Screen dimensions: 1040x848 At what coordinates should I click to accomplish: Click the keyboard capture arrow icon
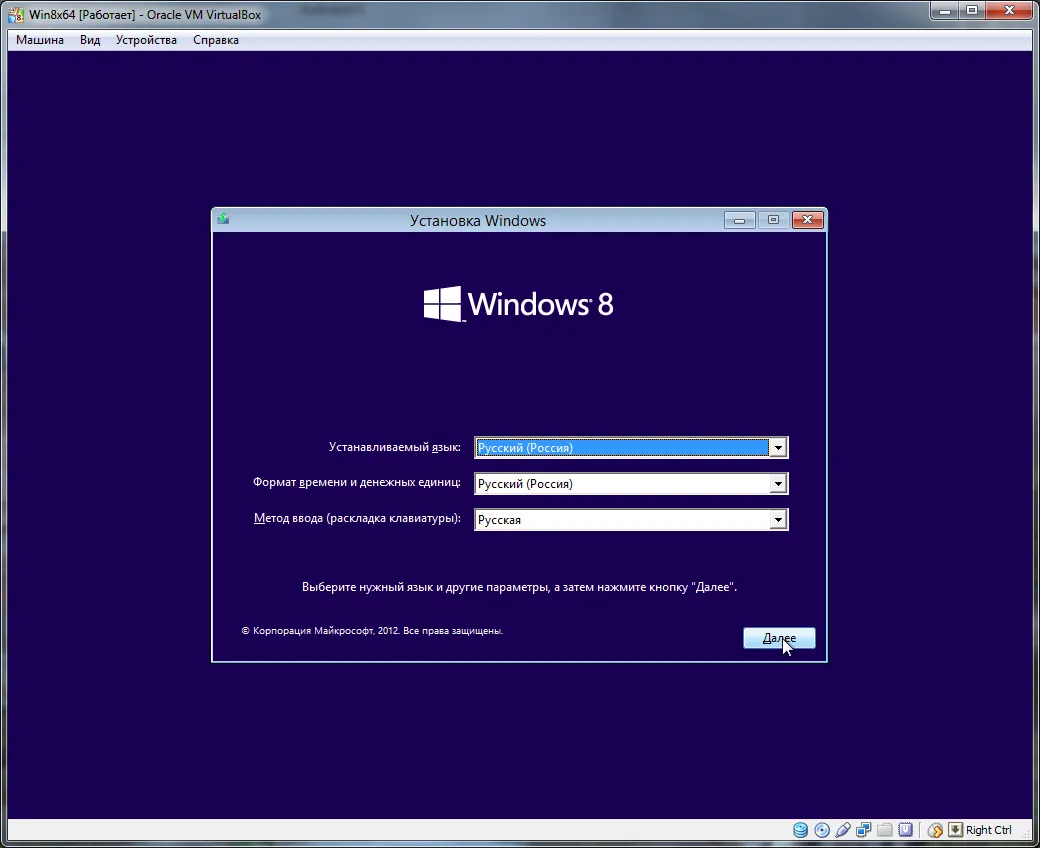pos(955,829)
